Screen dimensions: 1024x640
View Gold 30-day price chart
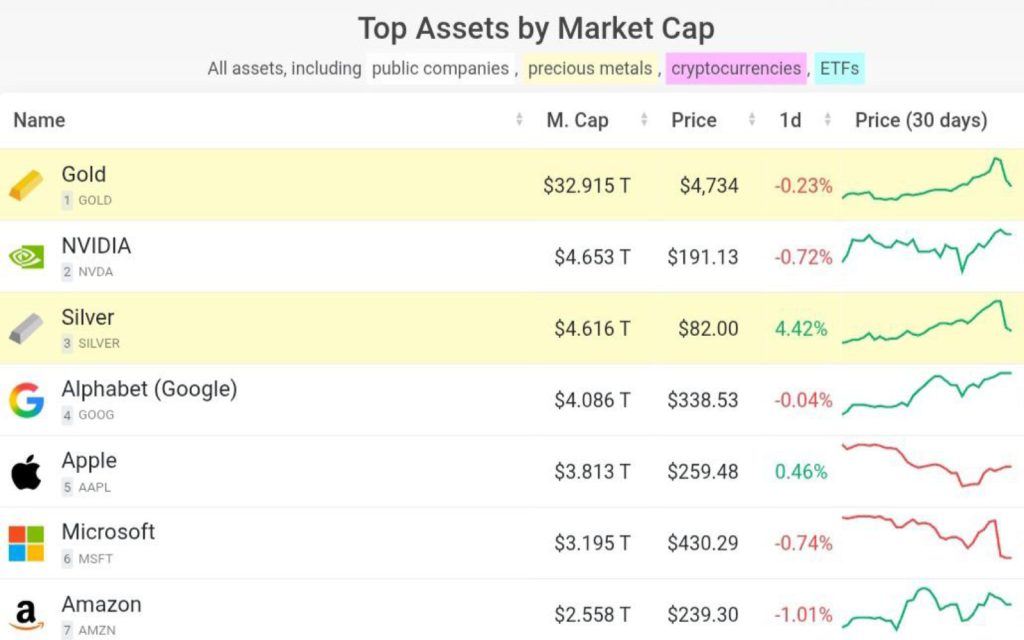927,181
